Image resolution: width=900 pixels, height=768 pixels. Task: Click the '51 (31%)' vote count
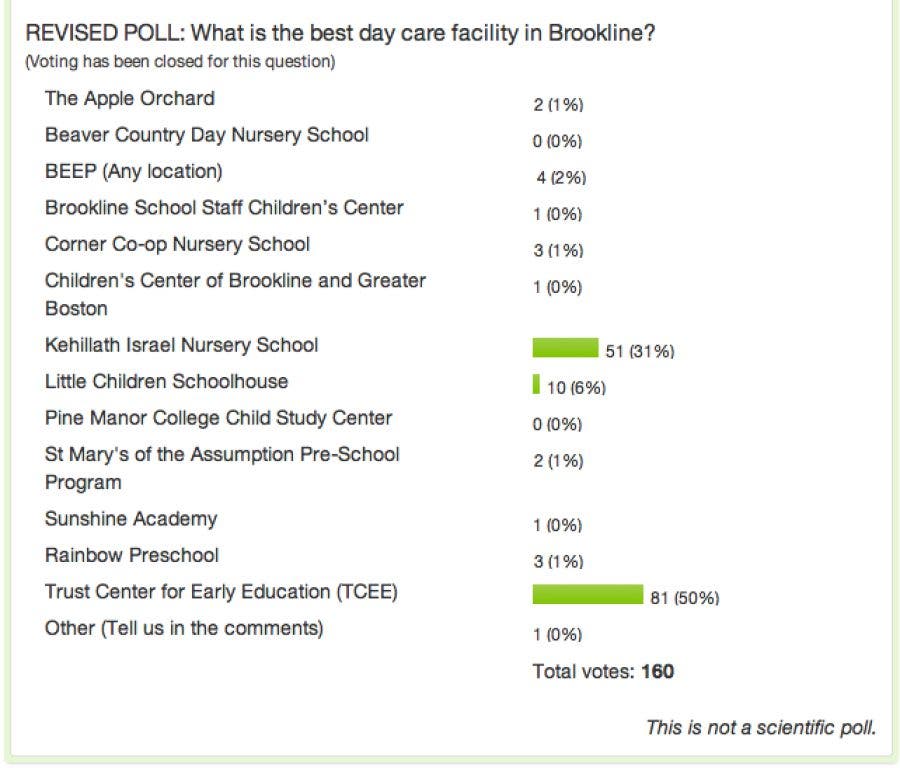pyautogui.click(x=641, y=352)
